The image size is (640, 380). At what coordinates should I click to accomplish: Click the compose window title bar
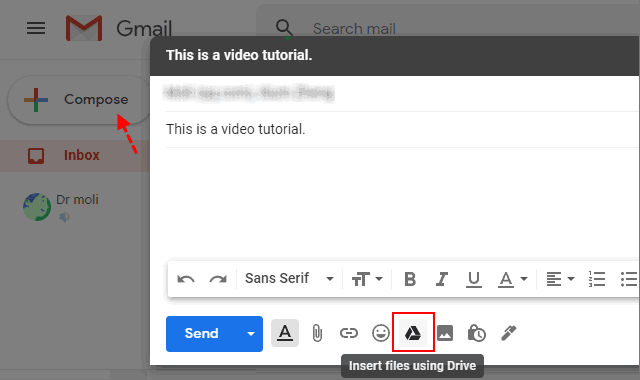394,56
